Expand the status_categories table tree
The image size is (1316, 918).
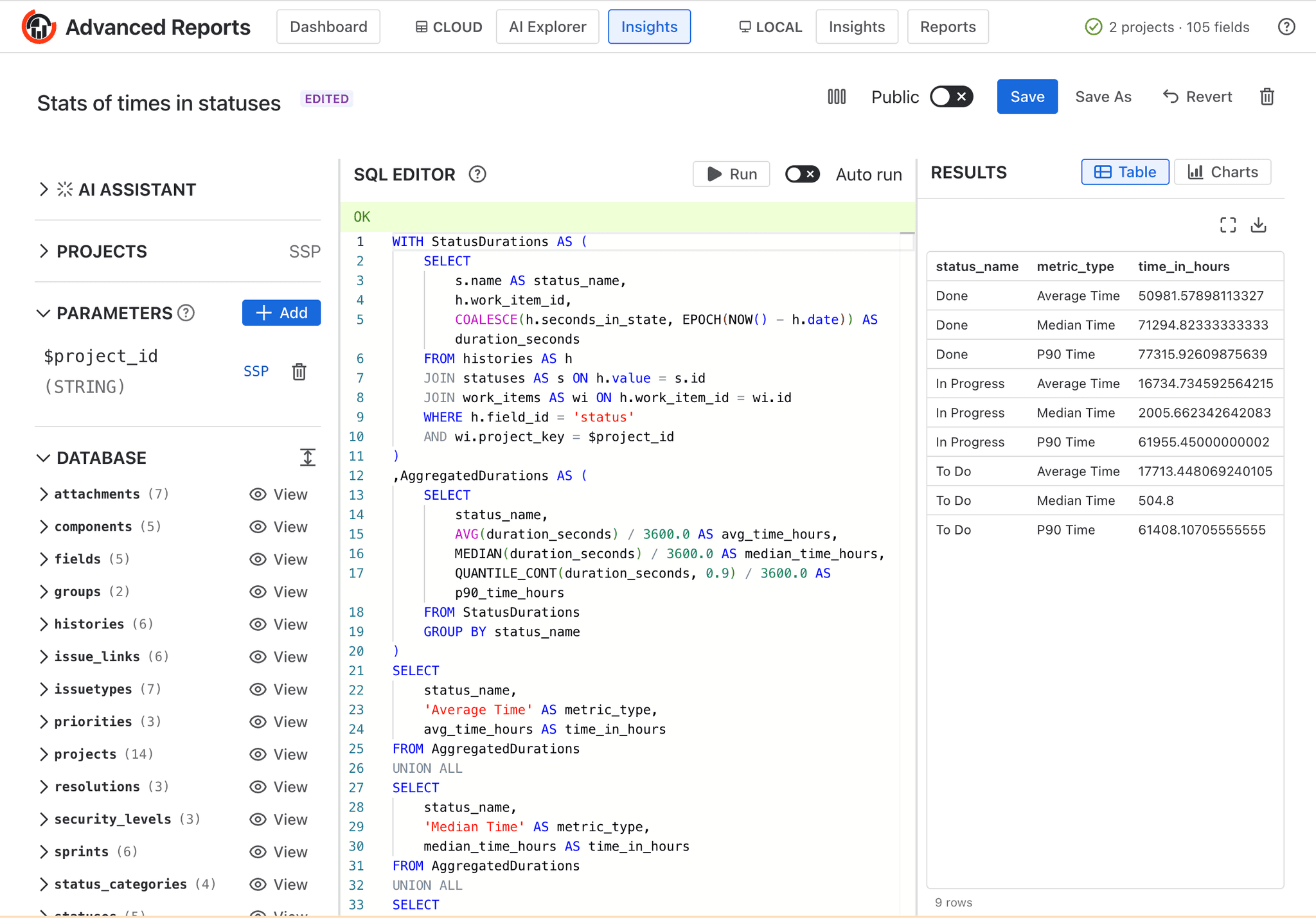coord(43,885)
